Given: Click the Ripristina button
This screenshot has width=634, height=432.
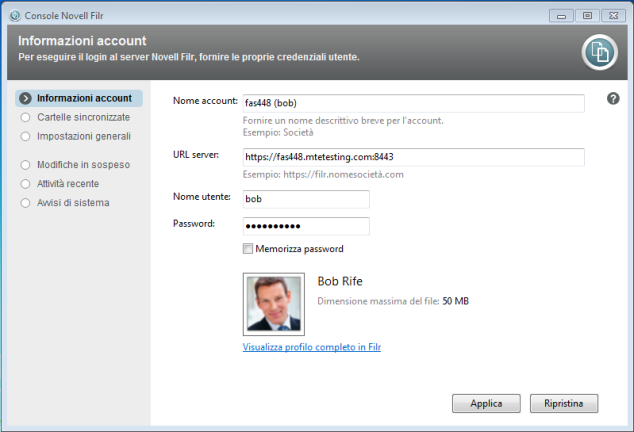Looking at the screenshot, I should tap(564, 403).
